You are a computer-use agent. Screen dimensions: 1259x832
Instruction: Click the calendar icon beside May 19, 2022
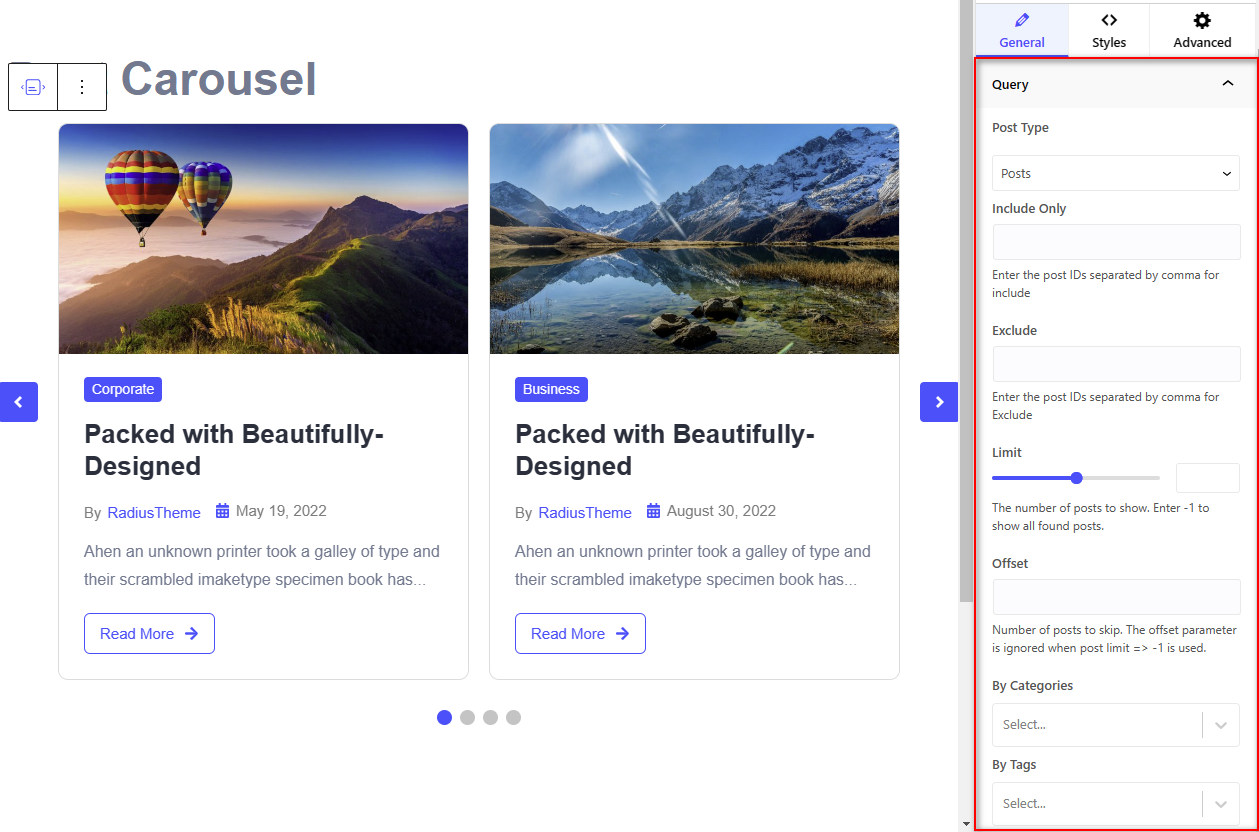pyautogui.click(x=223, y=511)
